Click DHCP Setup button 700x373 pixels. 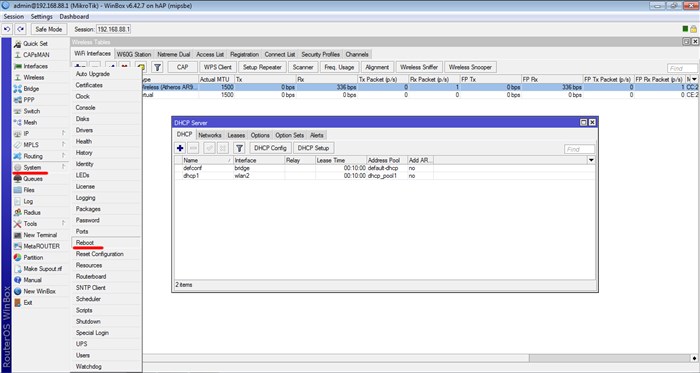(313, 148)
